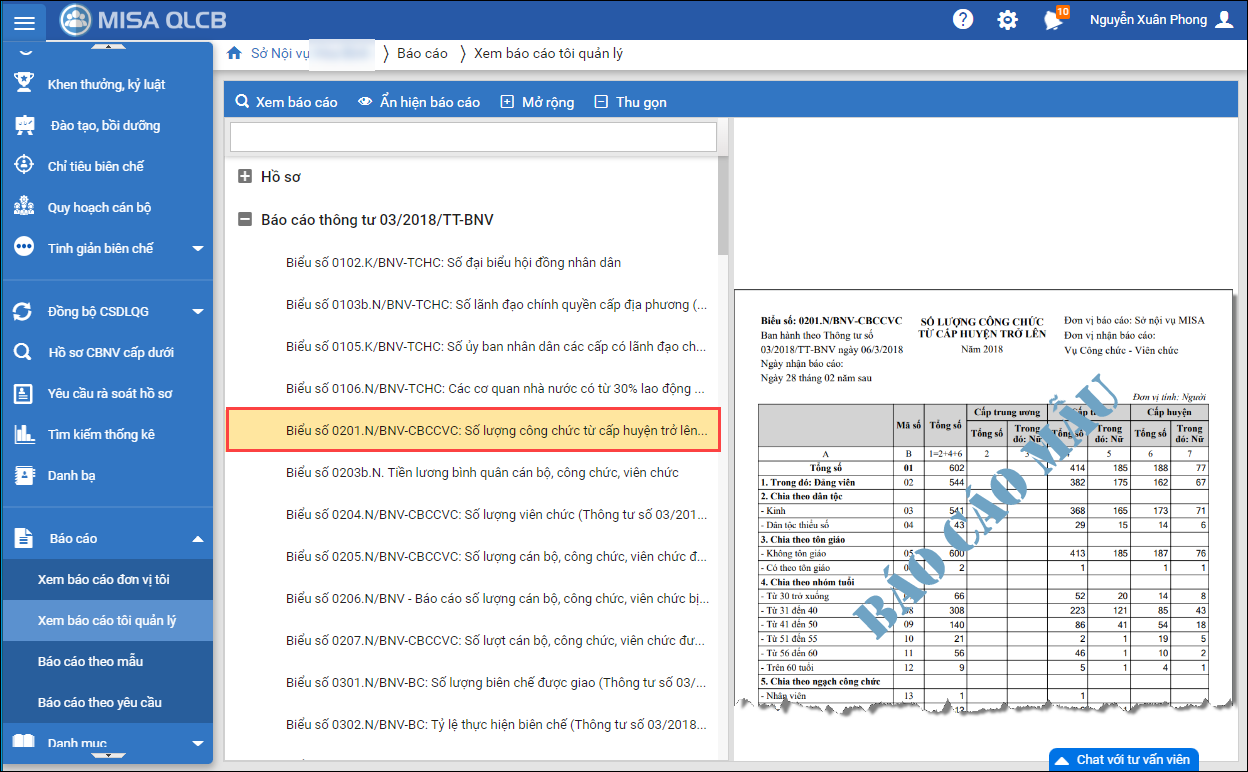Open the settings gear icon
Screen dimensions: 1248x772
coord(1007,20)
